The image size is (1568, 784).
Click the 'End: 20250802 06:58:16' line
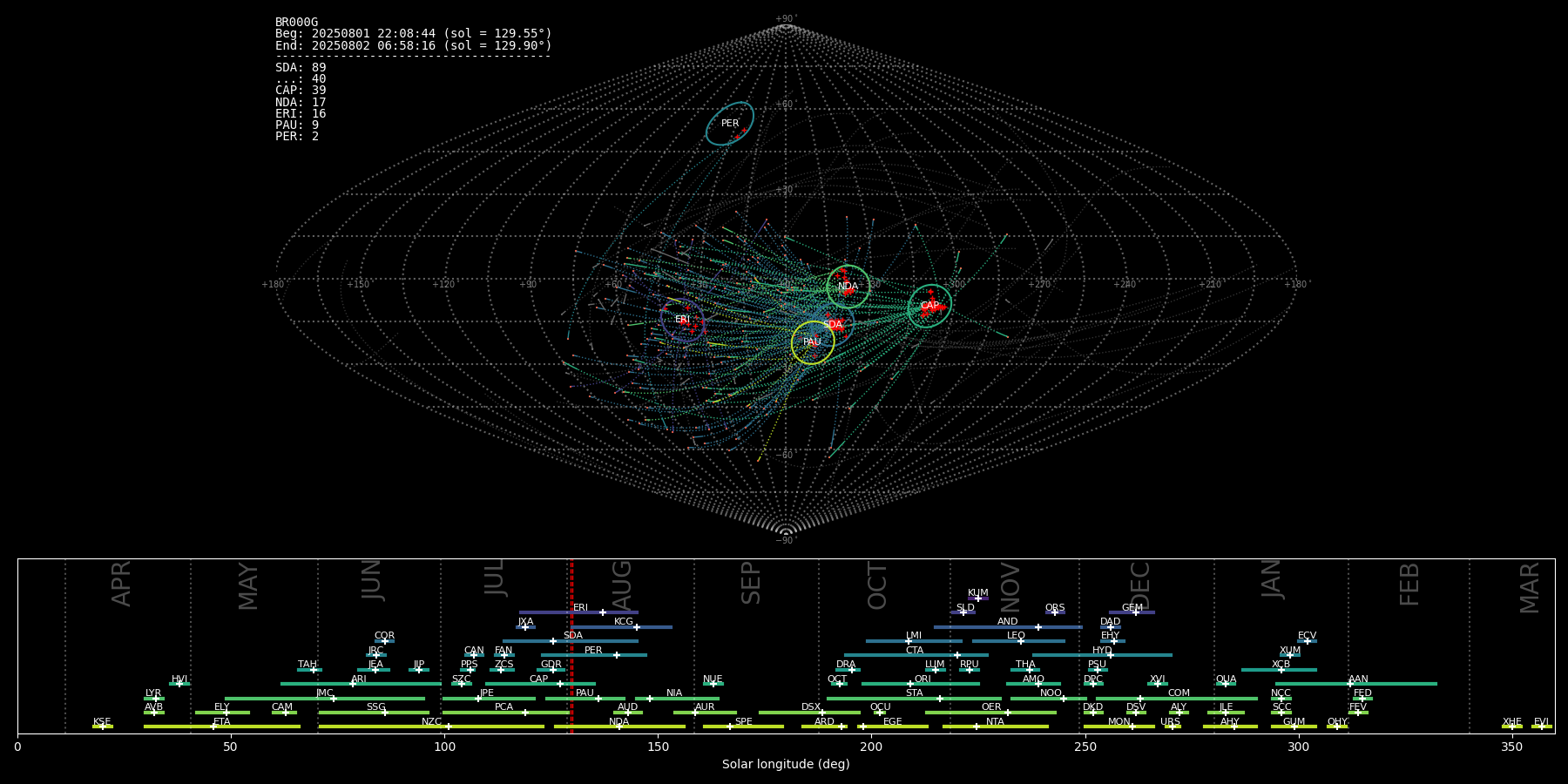(414, 45)
